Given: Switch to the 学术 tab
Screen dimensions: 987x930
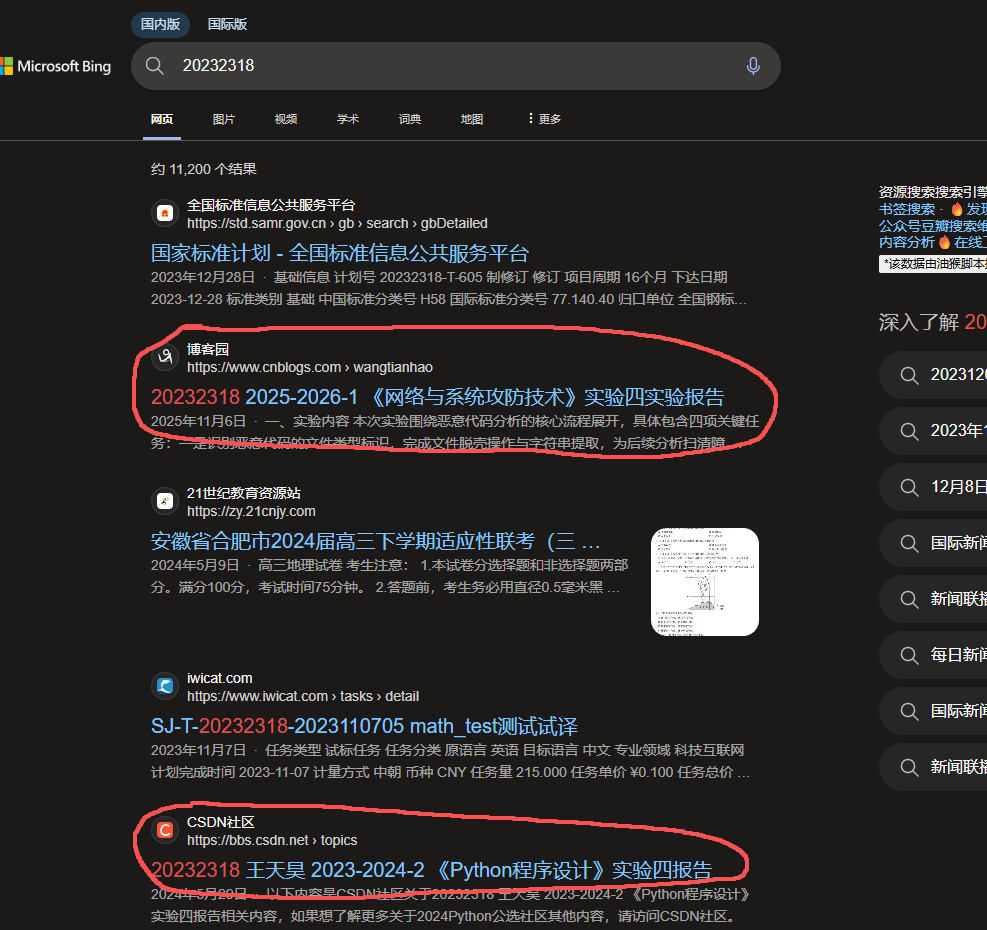Looking at the screenshot, I should click(347, 118).
